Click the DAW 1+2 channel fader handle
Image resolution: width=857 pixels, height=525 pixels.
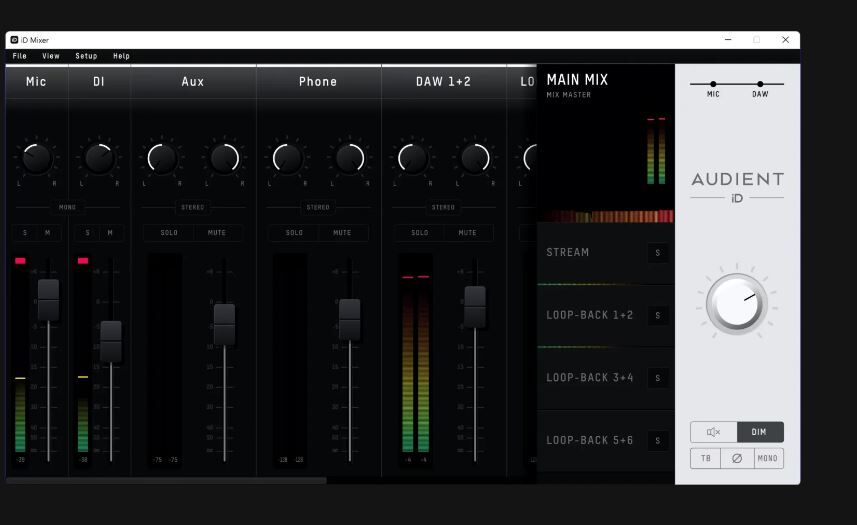(x=475, y=305)
